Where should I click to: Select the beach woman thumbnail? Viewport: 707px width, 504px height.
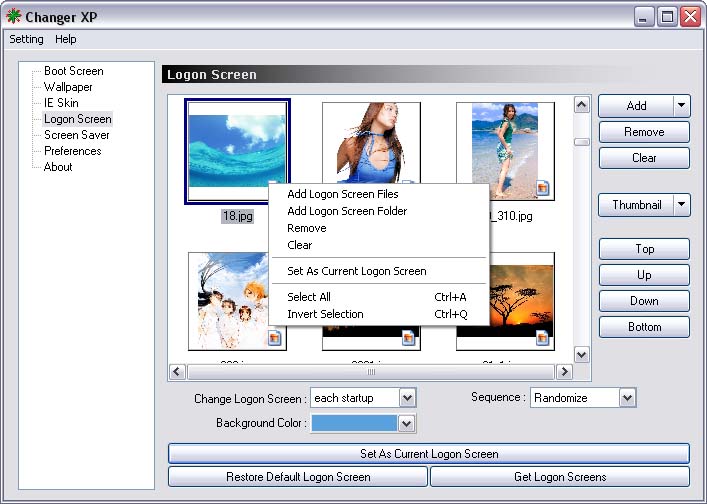click(505, 150)
